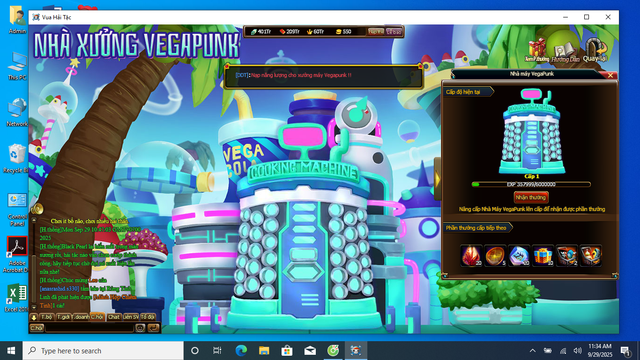Click the energy announcement banner message
Screen dimensions: 640x360
pyautogui.click(x=293, y=75)
